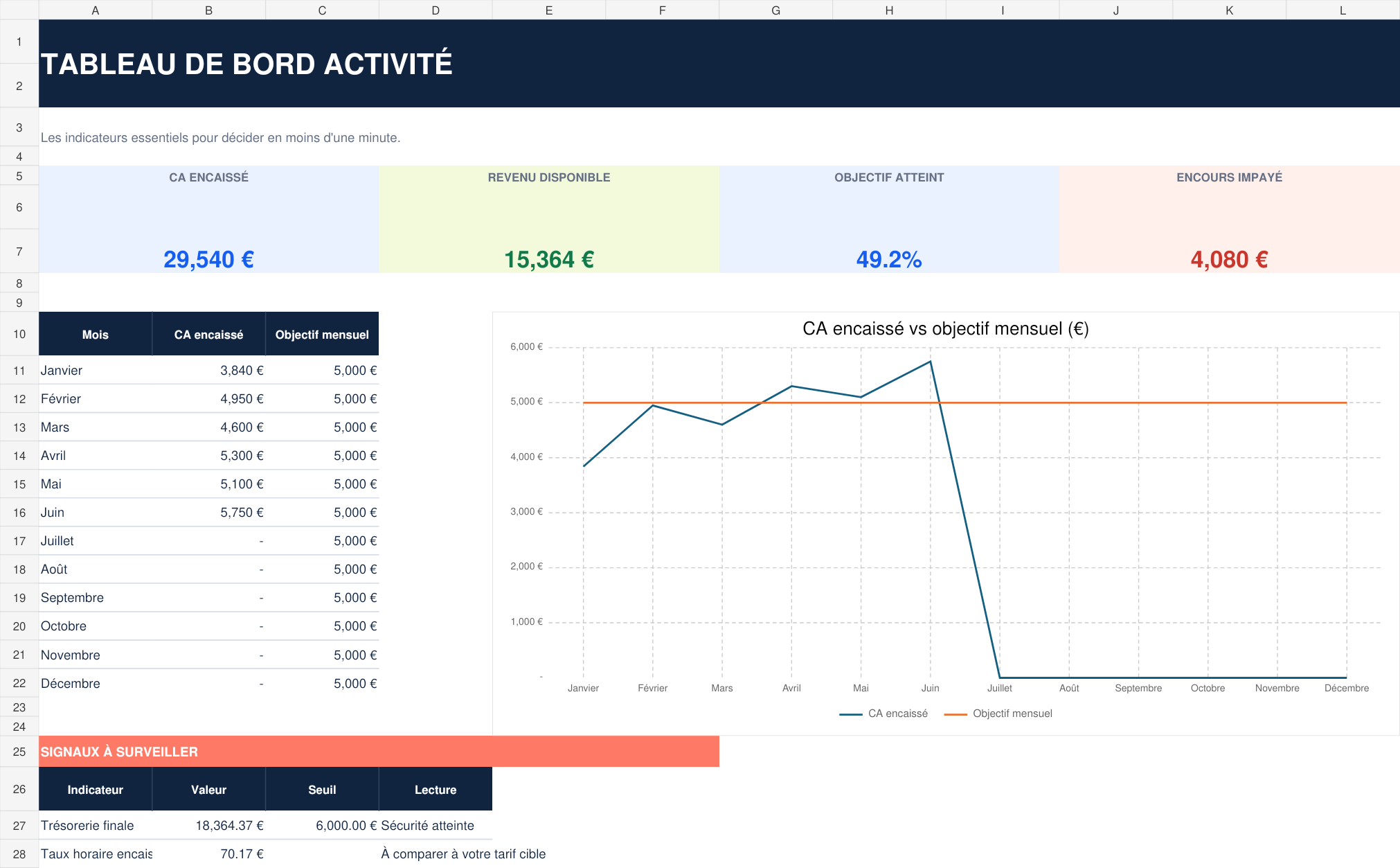1400x868 pixels.
Task: Click the SIGNAUX À SURVEILLER section banner
Action: 379,752
